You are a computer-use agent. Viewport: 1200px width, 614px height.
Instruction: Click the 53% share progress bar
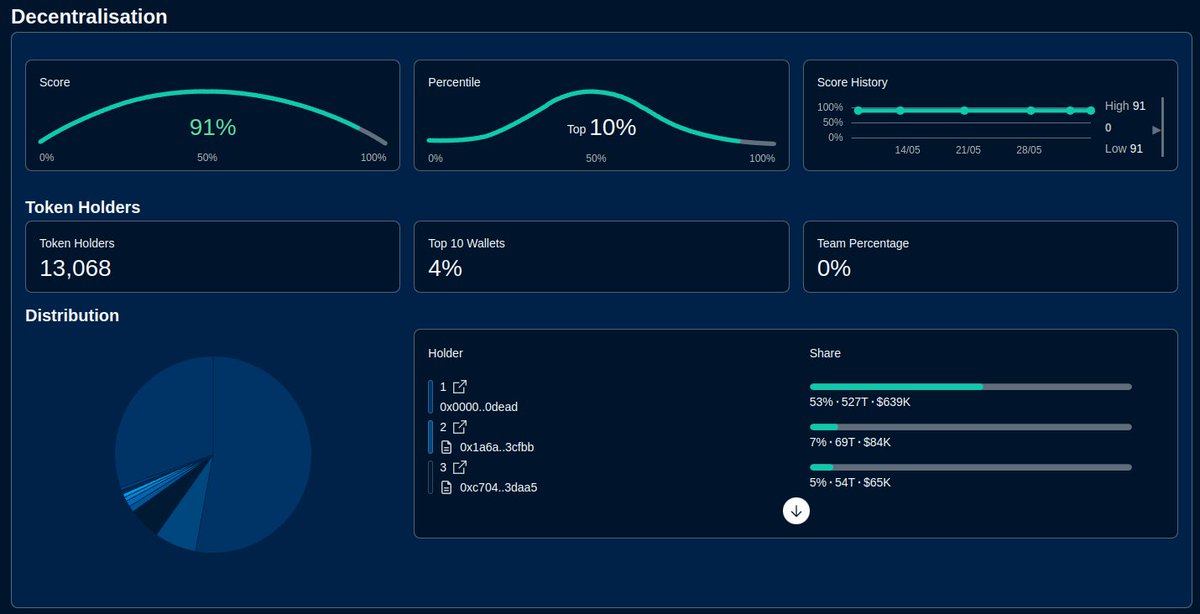970,387
